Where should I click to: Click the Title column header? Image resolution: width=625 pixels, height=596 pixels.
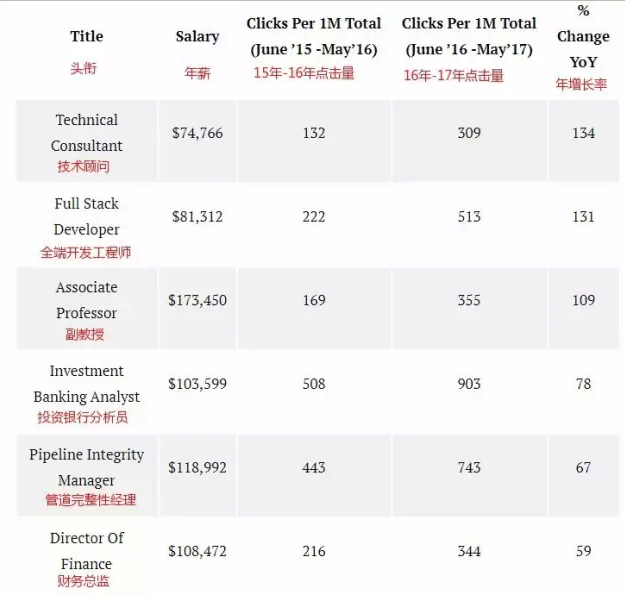86,37
